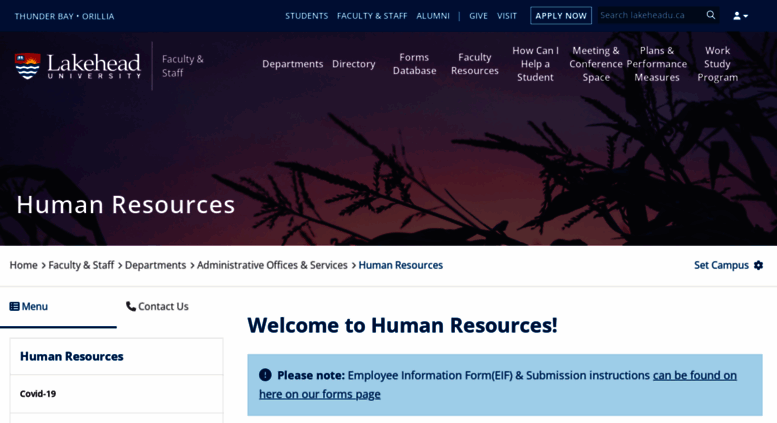Go to Home breadcrumb
Screen dimensions: 777x423
tap(23, 265)
